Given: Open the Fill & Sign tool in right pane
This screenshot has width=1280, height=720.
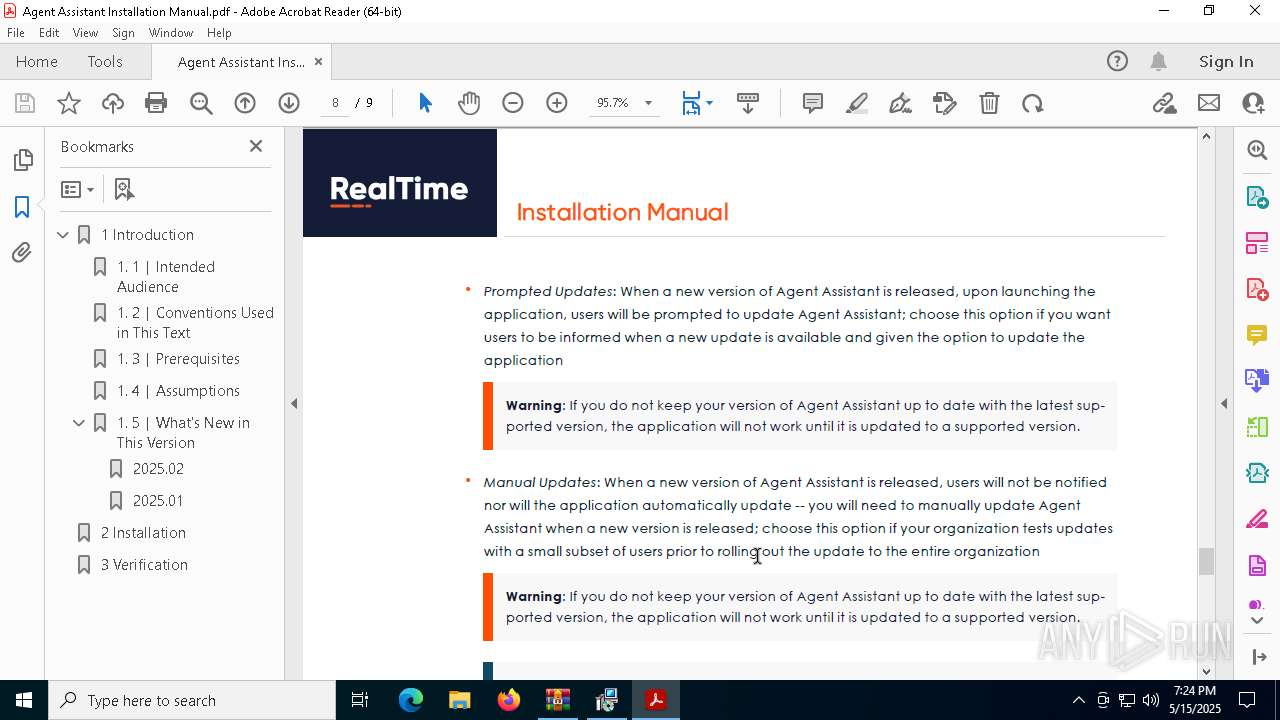Looking at the screenshot, I should (1257, 520).
